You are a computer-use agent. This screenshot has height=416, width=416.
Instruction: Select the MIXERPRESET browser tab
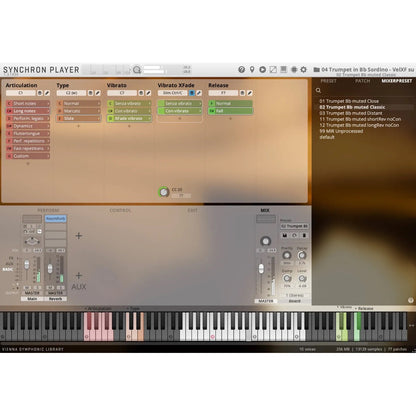point(397,81)
